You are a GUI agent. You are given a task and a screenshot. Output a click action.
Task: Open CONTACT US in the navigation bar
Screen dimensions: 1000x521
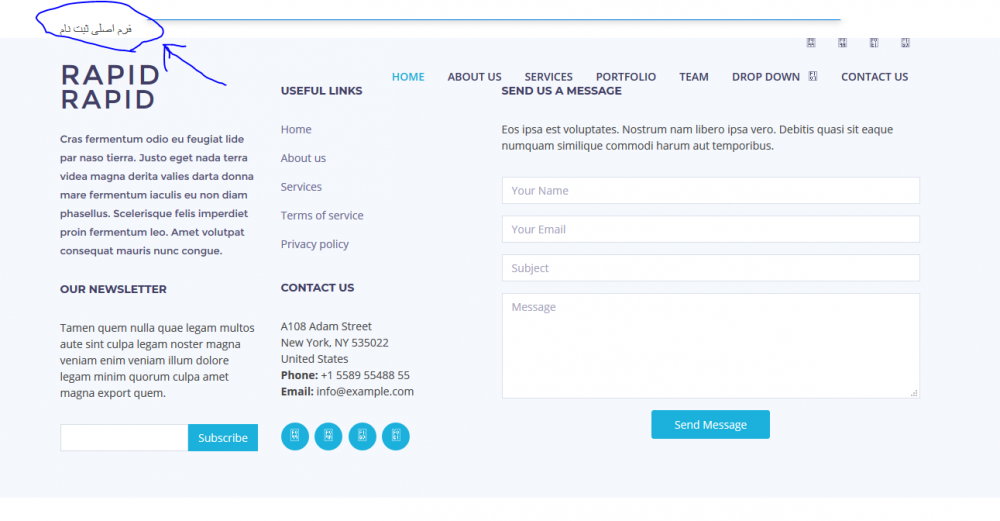point(874,77)
